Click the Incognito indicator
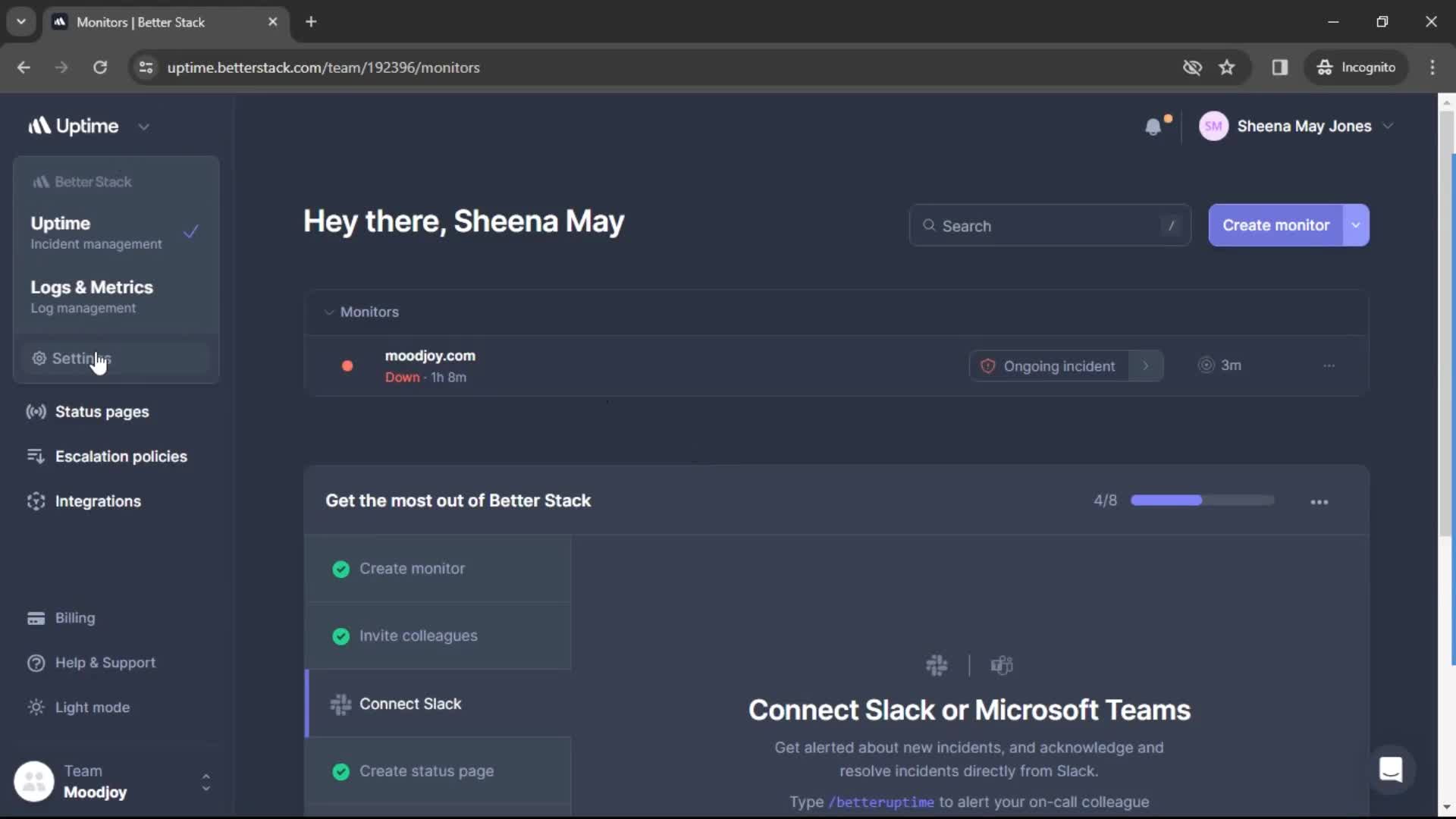1456x819 pixels. point(1357,67)
